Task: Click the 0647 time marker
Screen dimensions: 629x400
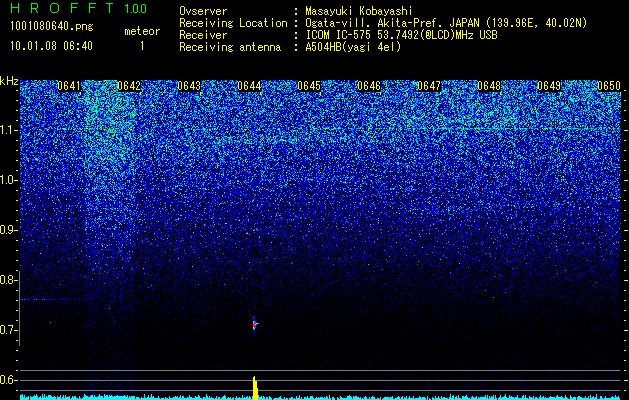Action: [429, 86]
